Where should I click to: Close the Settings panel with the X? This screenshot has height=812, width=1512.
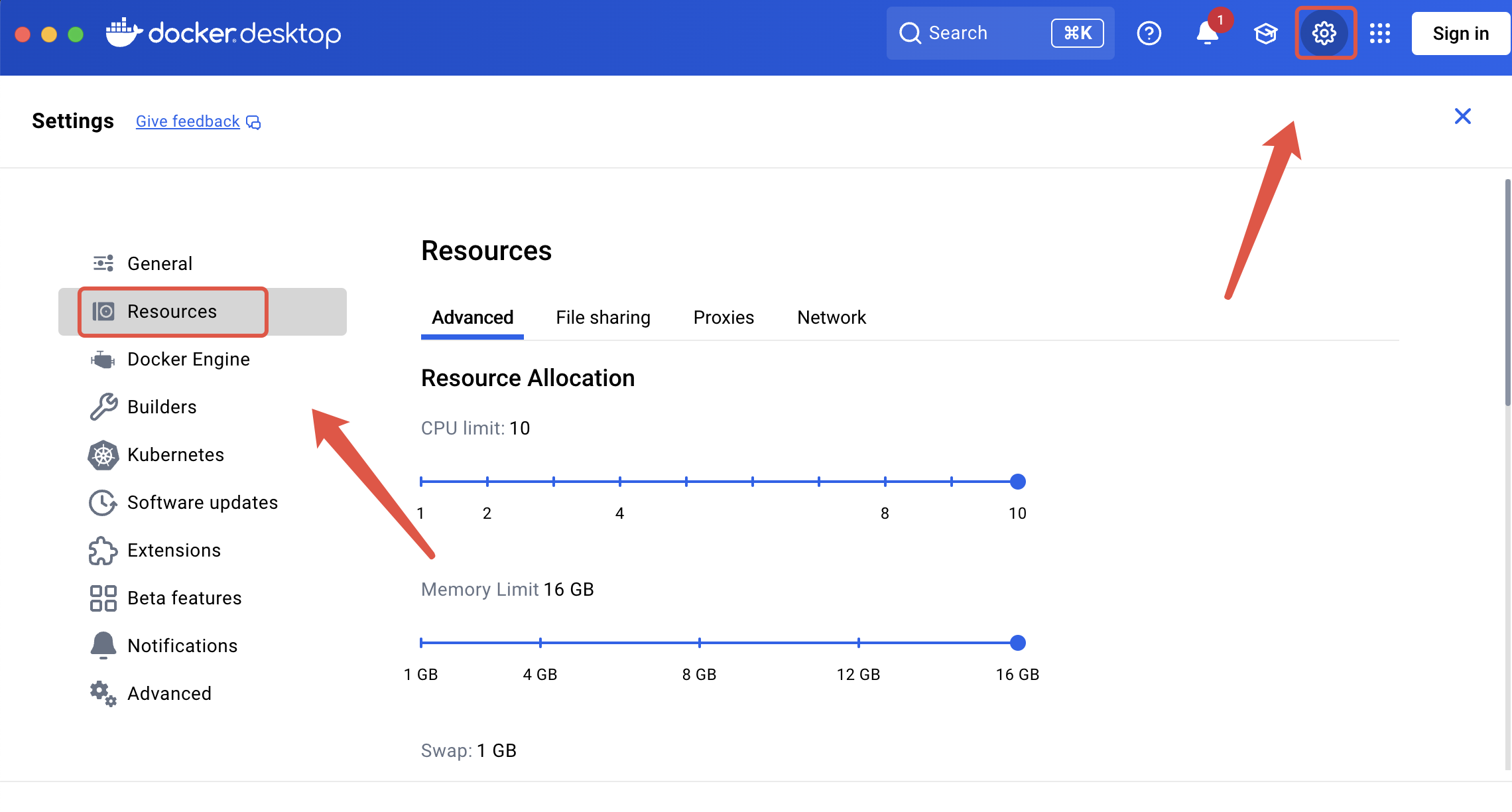1462,117
